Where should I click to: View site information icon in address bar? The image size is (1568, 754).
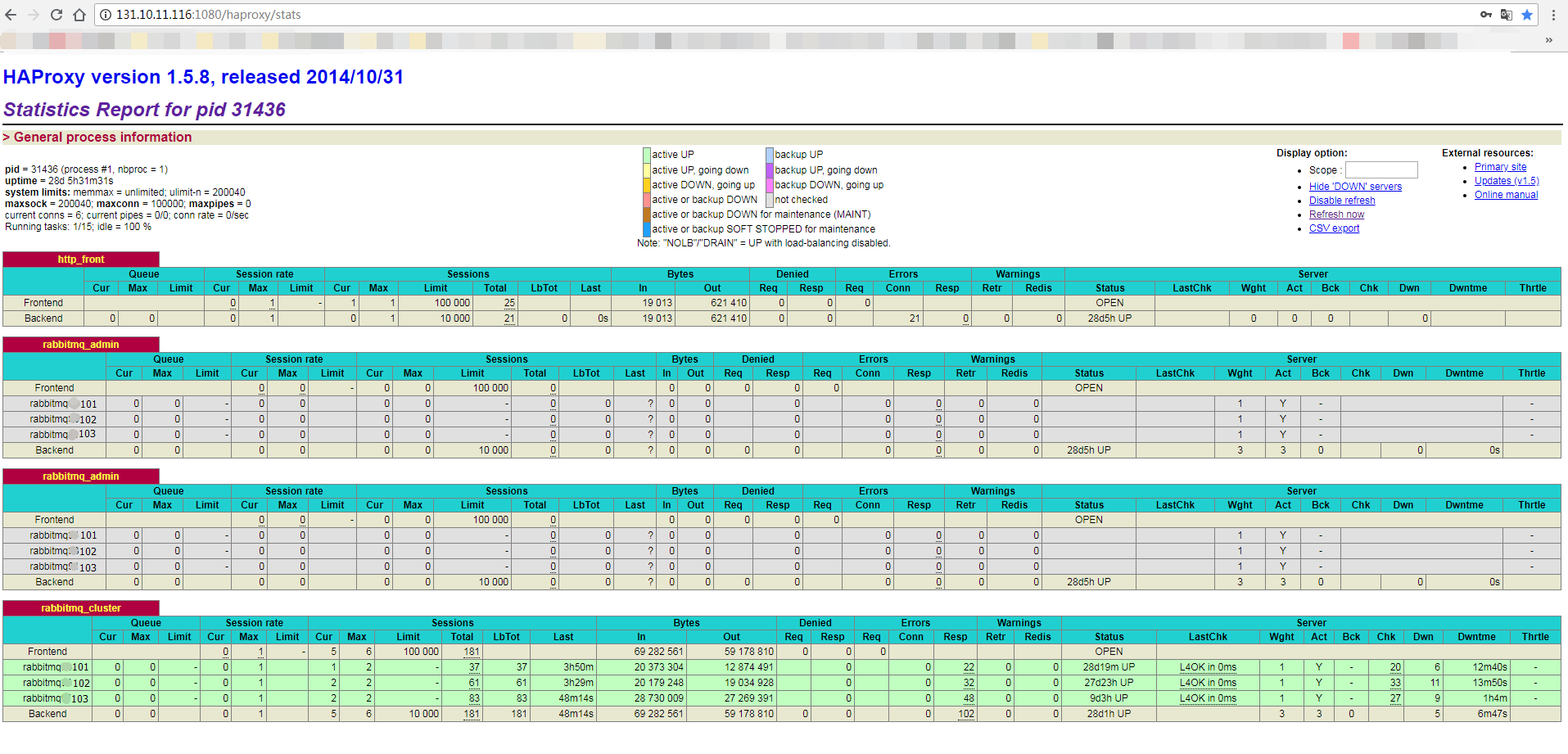[x=106, y=15]
